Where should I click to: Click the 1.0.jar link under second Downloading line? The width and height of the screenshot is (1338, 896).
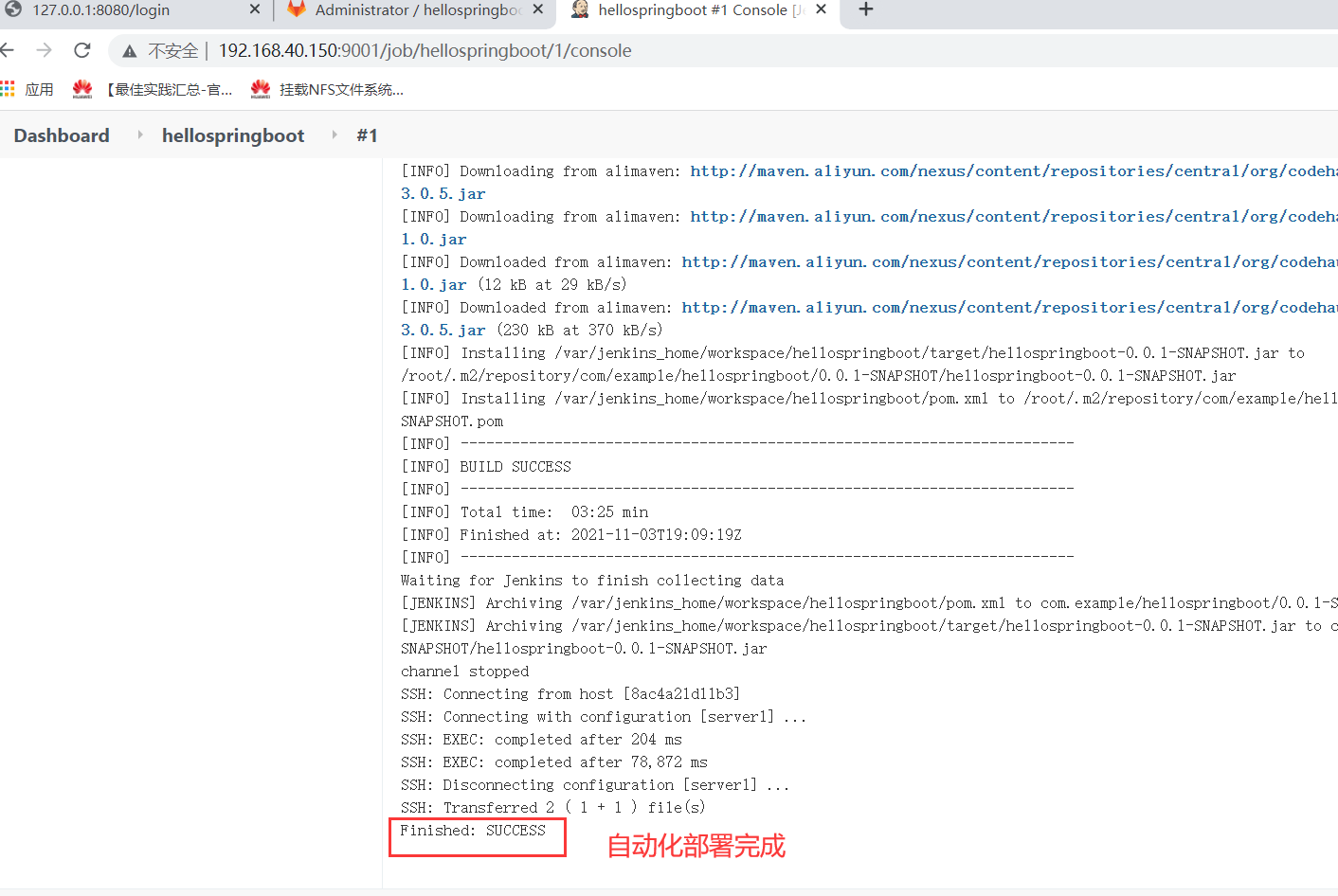[434, 240]
